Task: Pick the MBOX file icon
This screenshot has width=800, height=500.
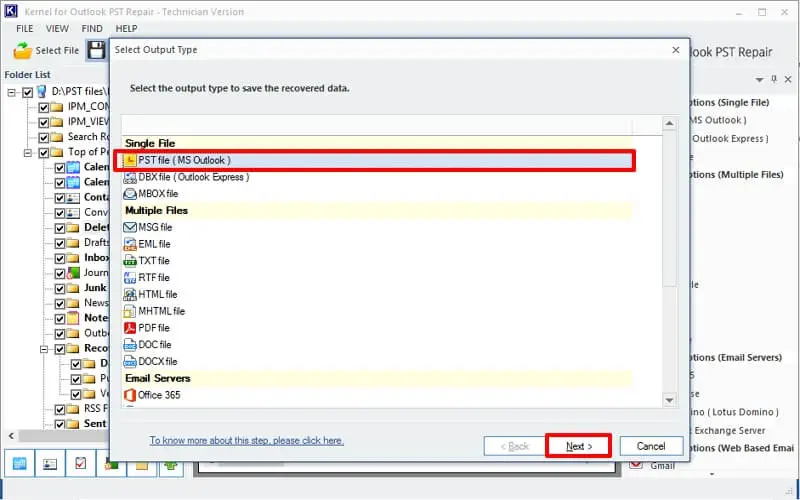Action: [130, 194]
